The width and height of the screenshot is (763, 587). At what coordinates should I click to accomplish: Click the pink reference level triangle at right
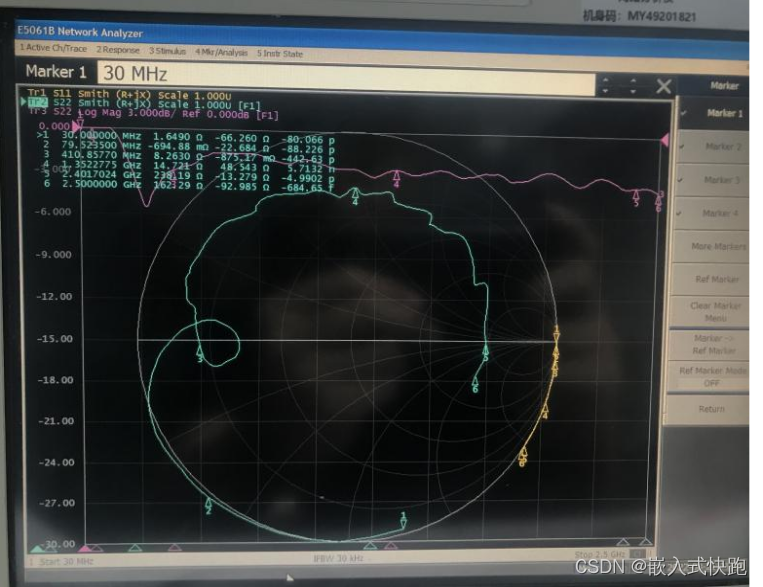(664, 140)
